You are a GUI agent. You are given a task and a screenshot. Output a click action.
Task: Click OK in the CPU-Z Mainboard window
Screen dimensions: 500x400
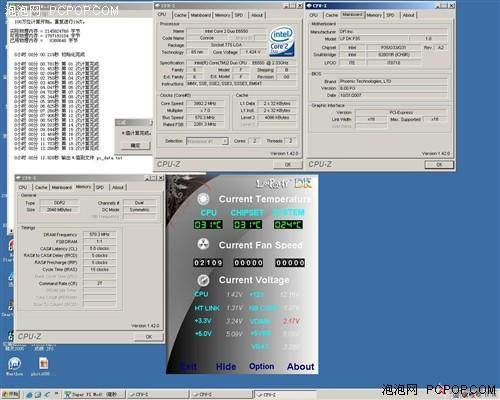pyautogui.click(x=439, y=164)
